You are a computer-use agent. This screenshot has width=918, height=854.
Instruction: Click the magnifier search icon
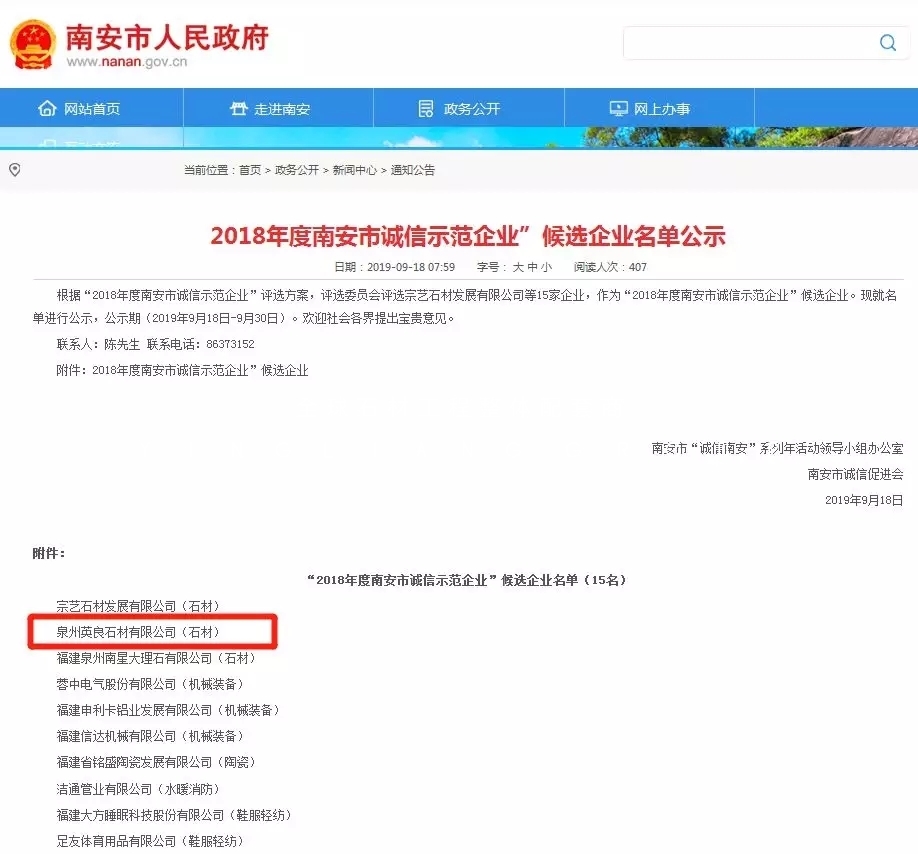pos(888,43)
